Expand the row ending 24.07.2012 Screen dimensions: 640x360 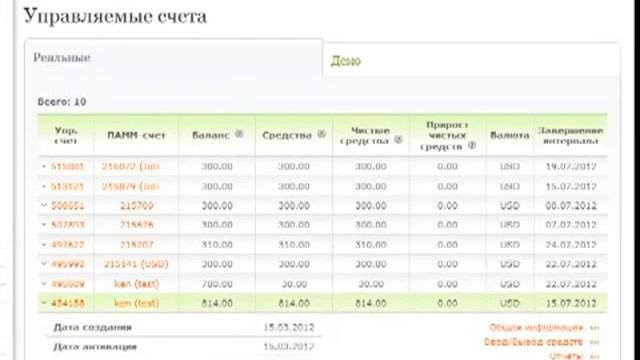[44, 244]
